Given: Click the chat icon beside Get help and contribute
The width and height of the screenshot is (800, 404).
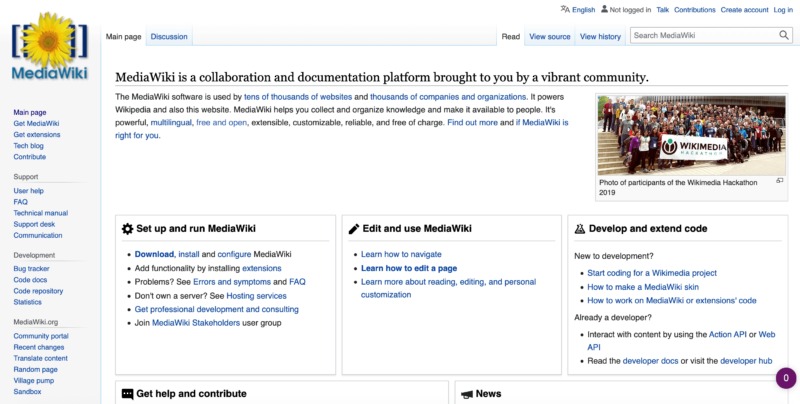Looking at the screenshot, I should pyautogui.click(x=127, y=394).
